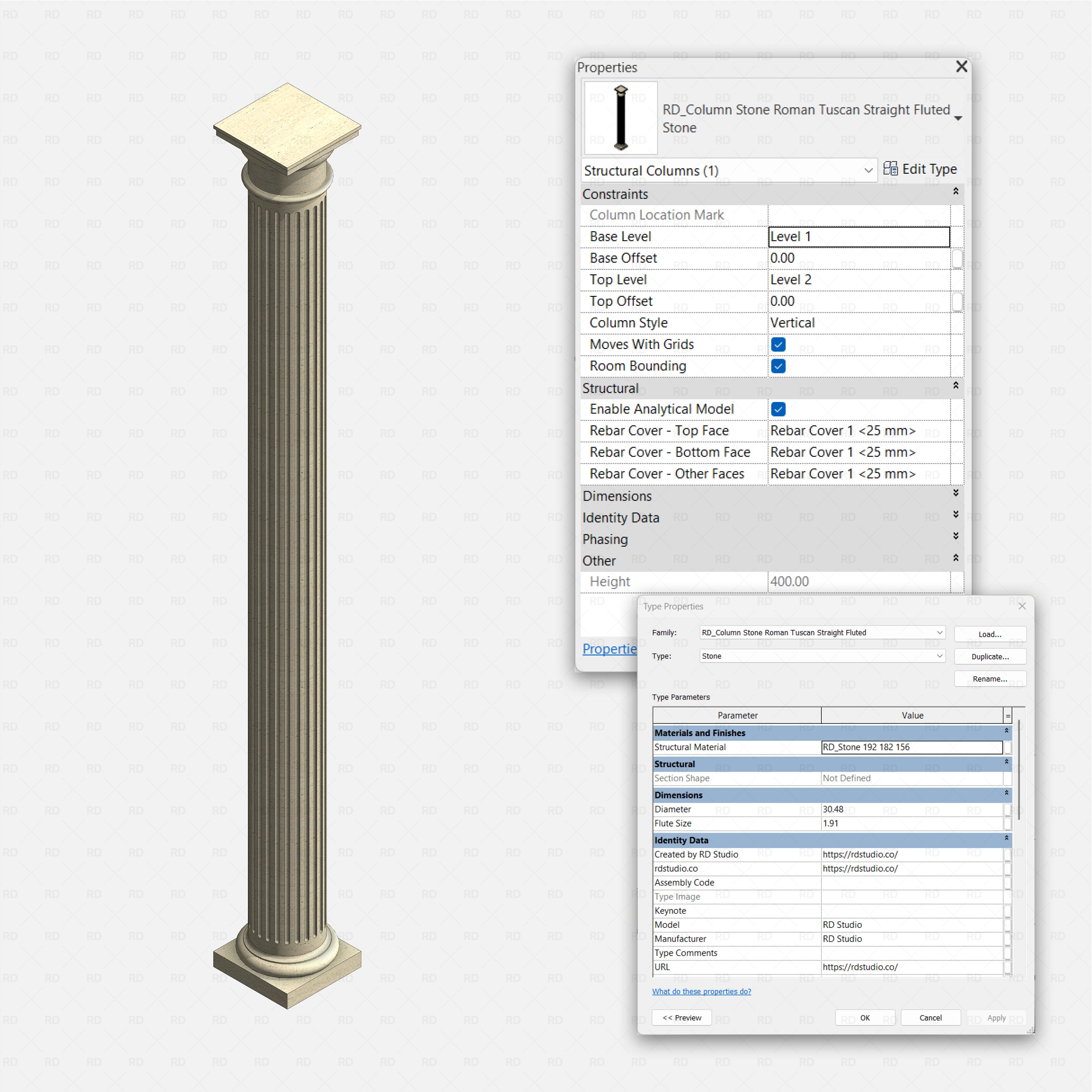The width and height of the screenshot is (1092, 1092).
Task: Click the association button beside Top Offset
Action: pyautogui.click(x=958, y=301)
